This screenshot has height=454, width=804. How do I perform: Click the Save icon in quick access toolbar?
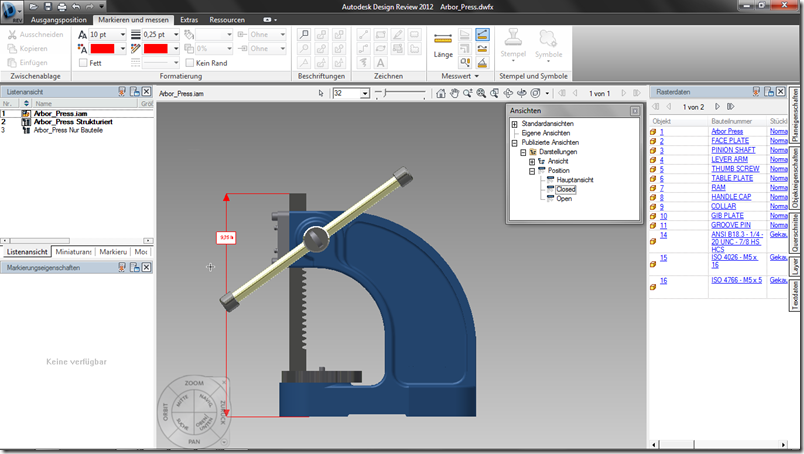pyautogui.click(x=48, y=7)
